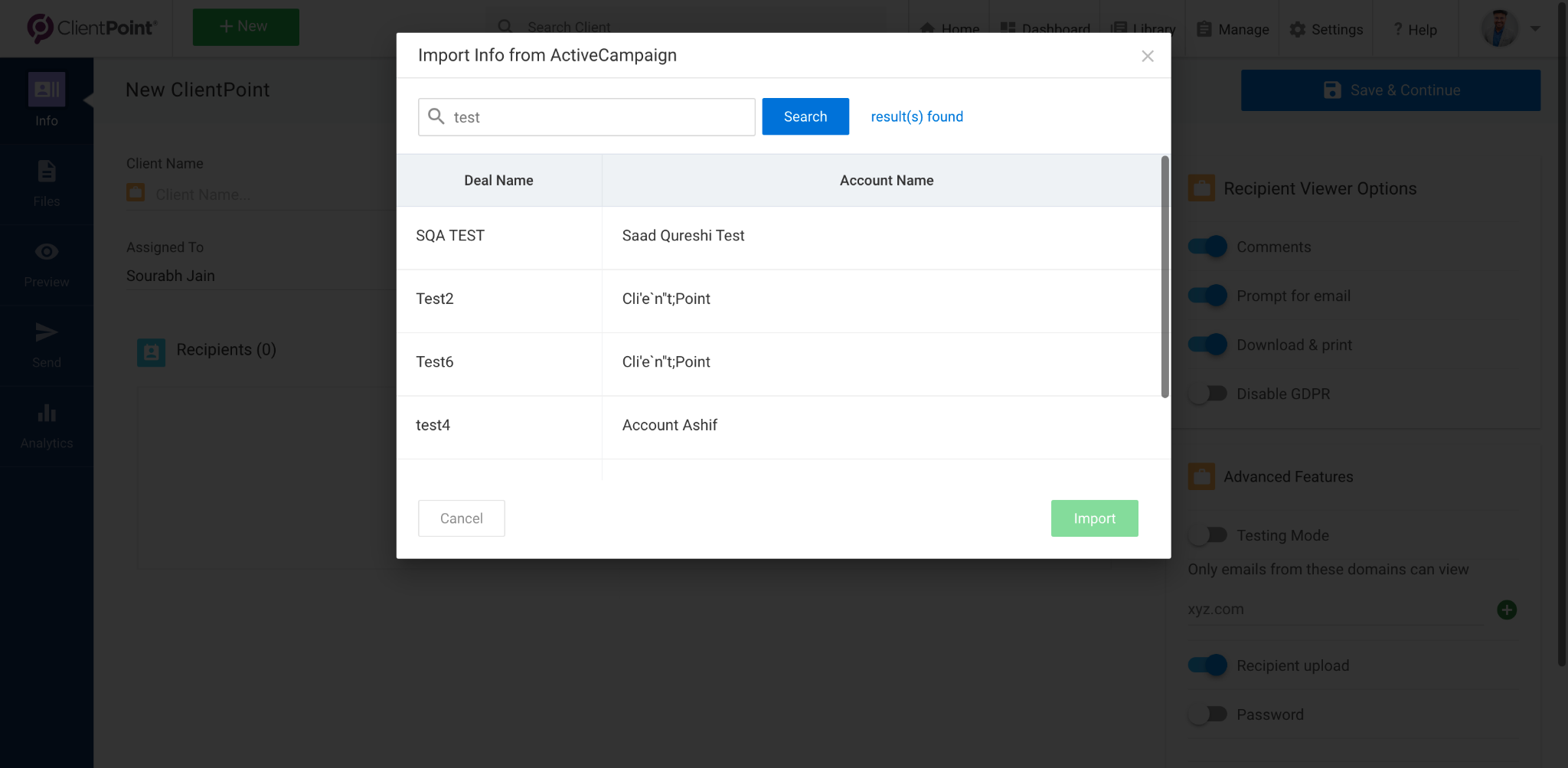Screen dimensions: 1568x768
Task: Open the user avatar profile
Action: [1499, 28]
